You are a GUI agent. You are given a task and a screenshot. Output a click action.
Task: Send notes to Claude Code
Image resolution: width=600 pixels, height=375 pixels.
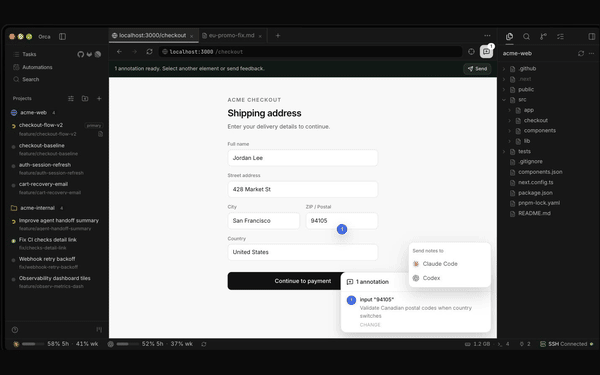pyautogui.click(x=450, y=264)
